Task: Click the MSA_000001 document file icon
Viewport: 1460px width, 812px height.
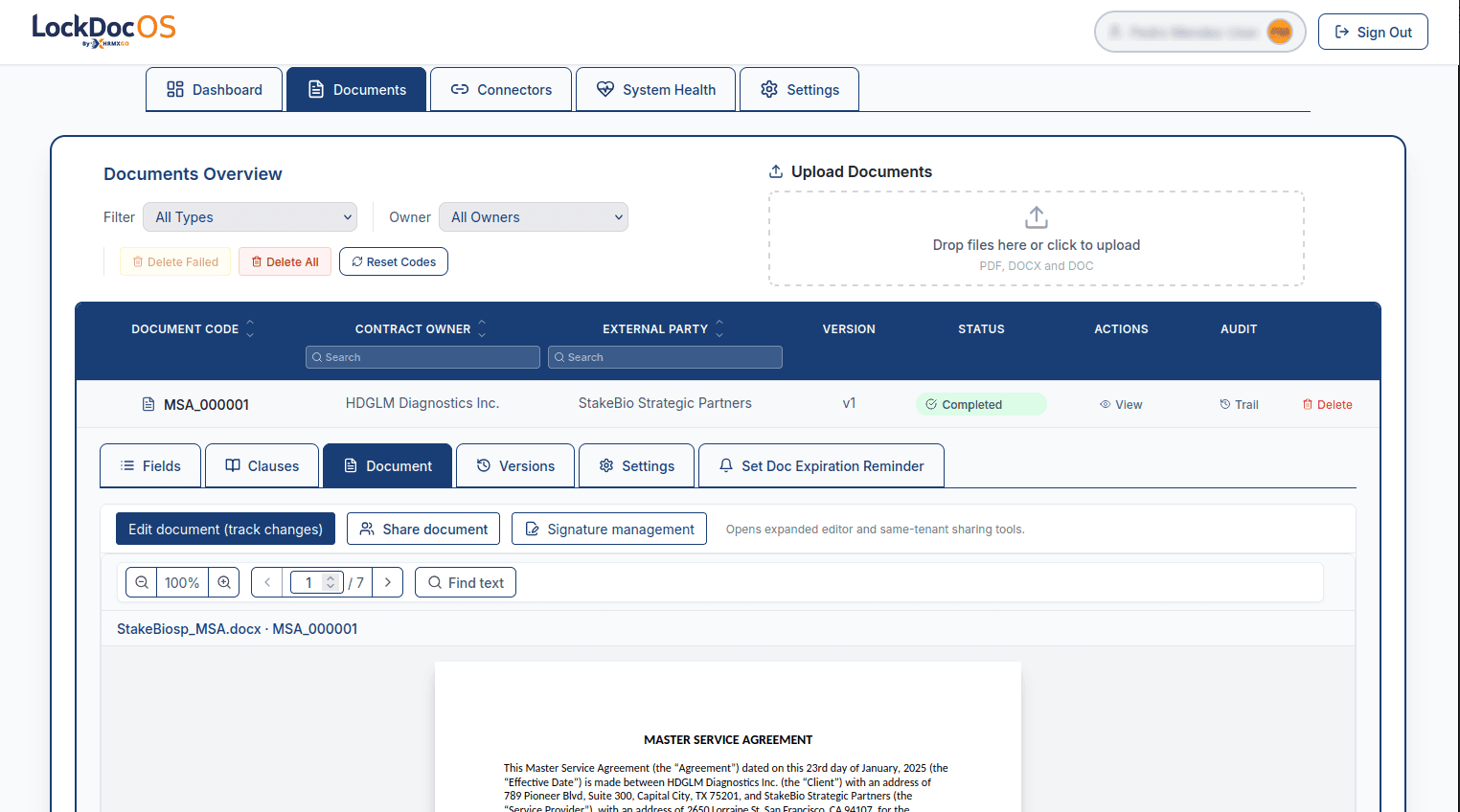Action: (x=148, y=404)
